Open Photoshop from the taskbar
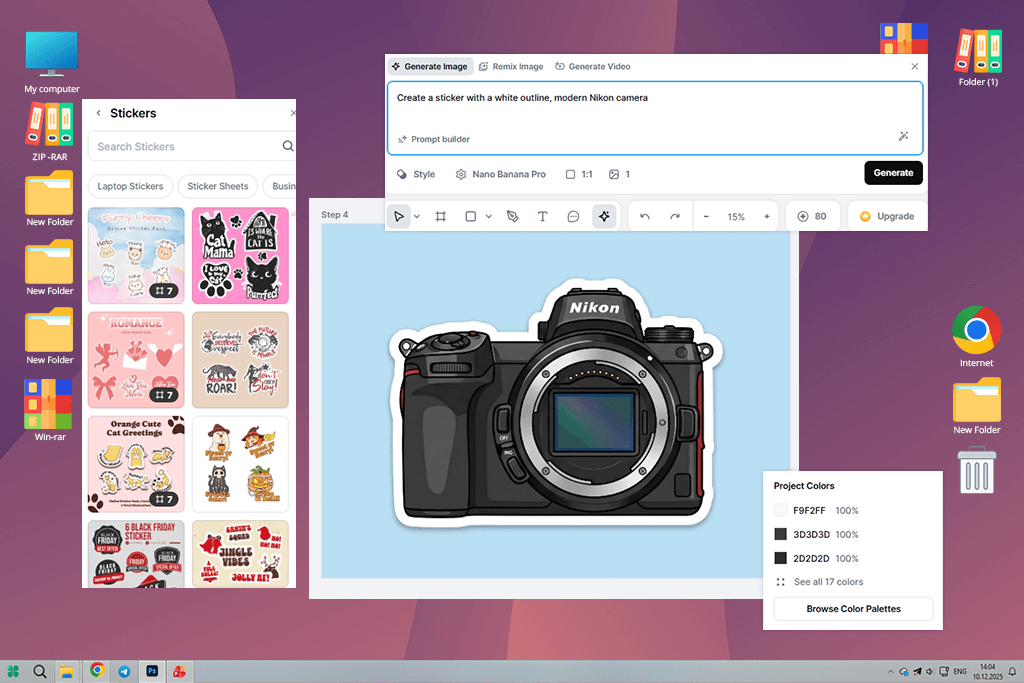Viewport: 1024px width, 683px height. click(x=152, y=671)
